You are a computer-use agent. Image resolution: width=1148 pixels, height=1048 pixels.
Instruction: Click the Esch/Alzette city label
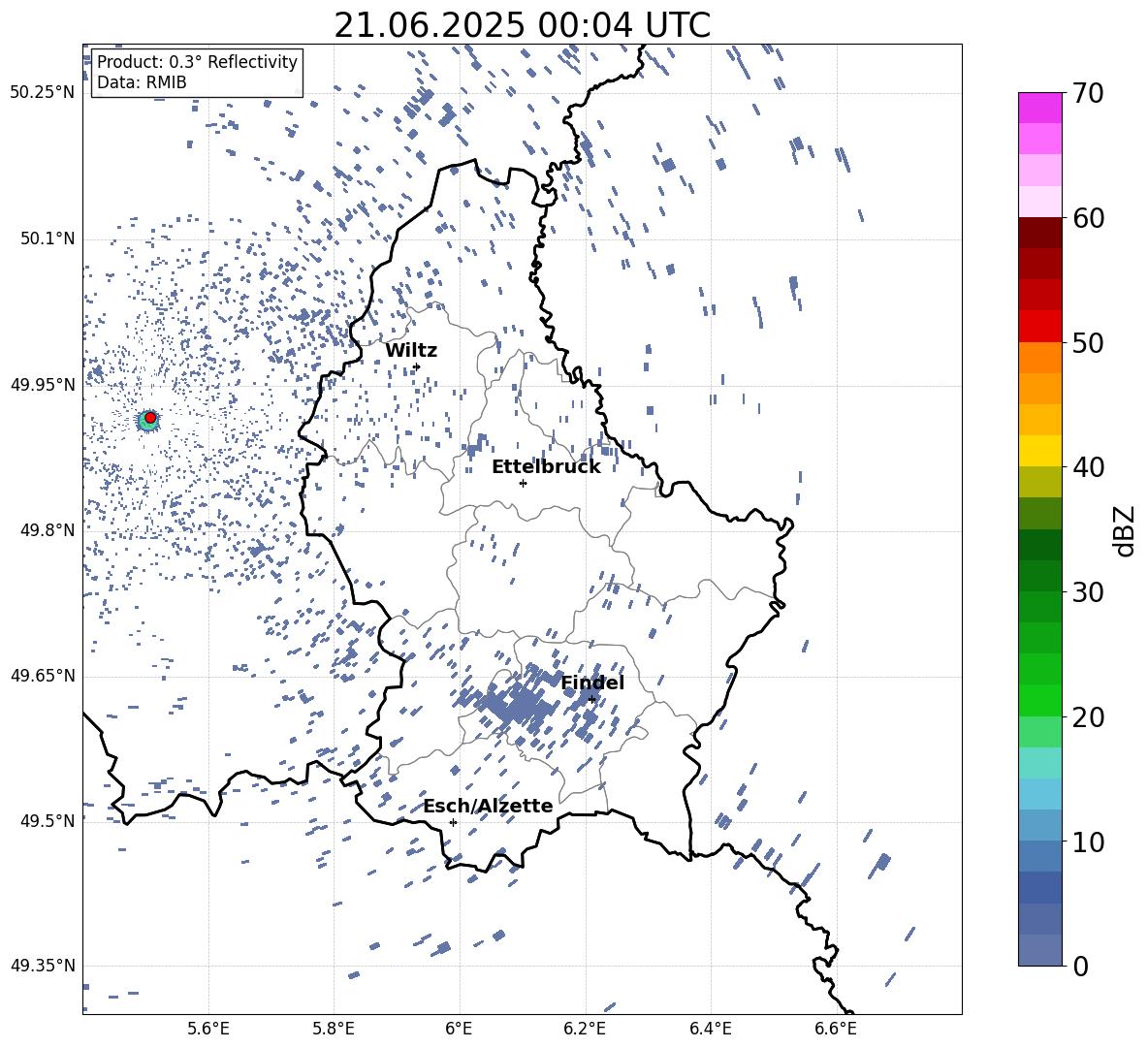489,806
